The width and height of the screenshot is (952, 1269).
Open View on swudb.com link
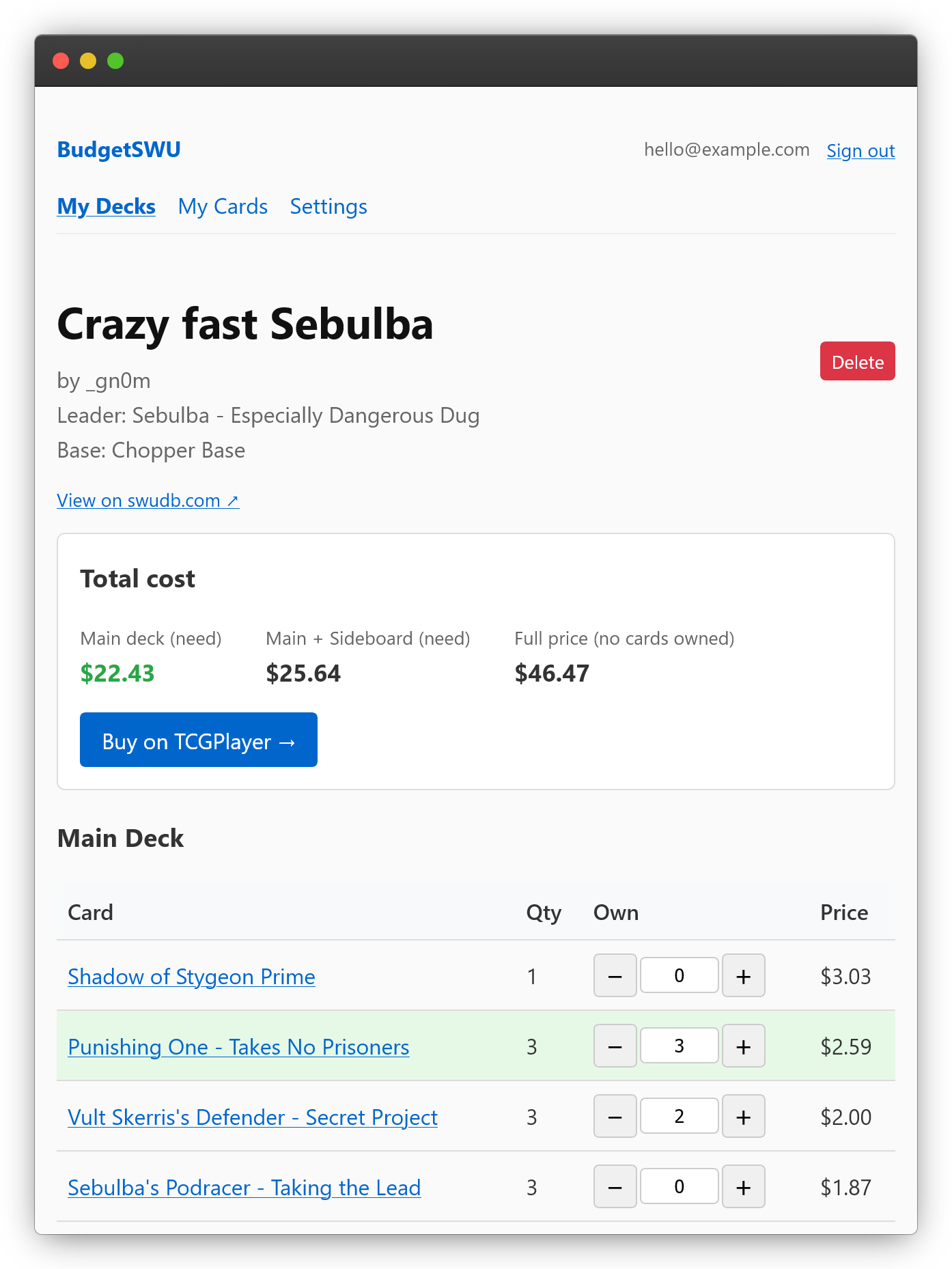pos(148,501)
